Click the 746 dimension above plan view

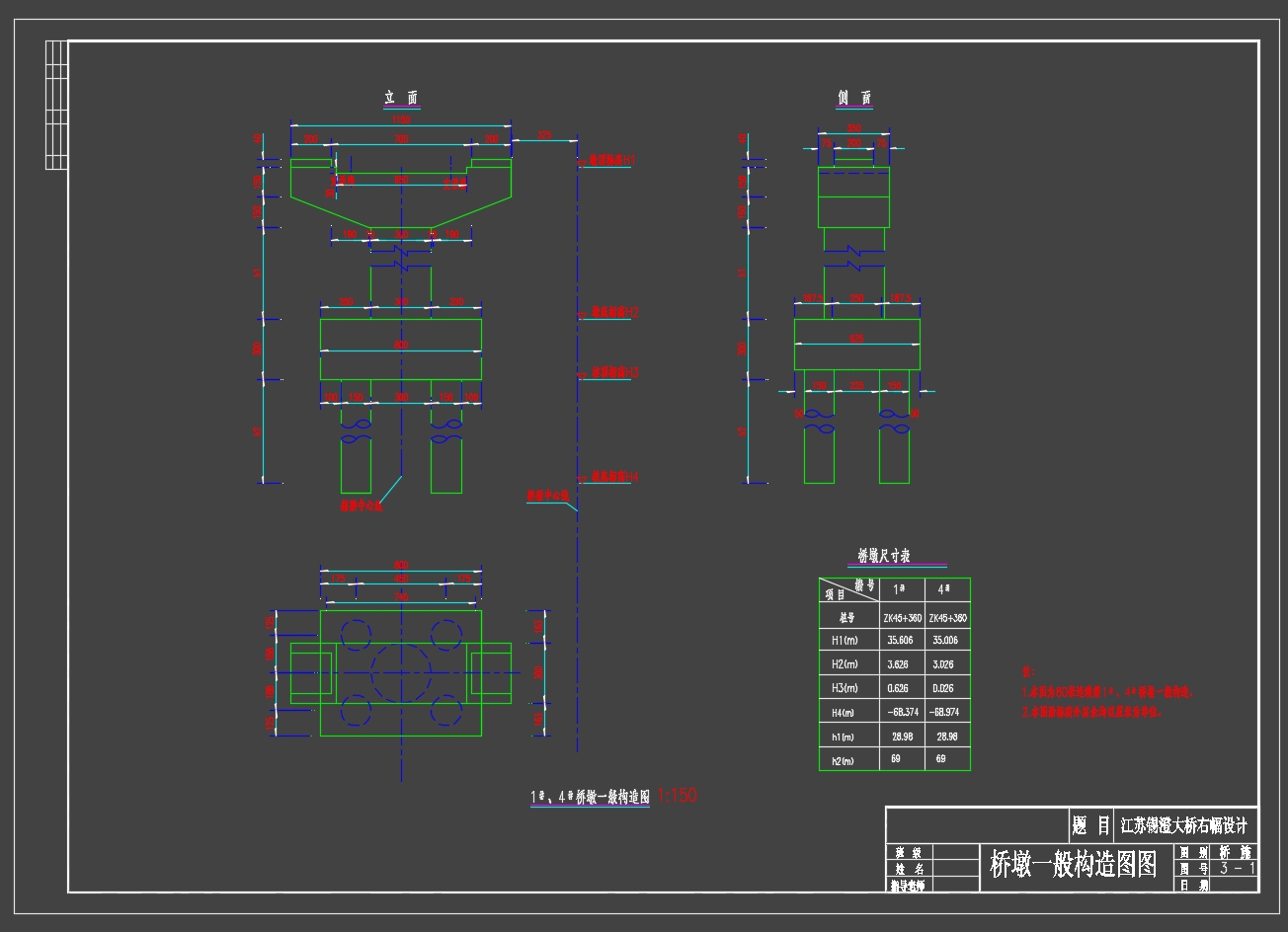click(x=401, y=597)
